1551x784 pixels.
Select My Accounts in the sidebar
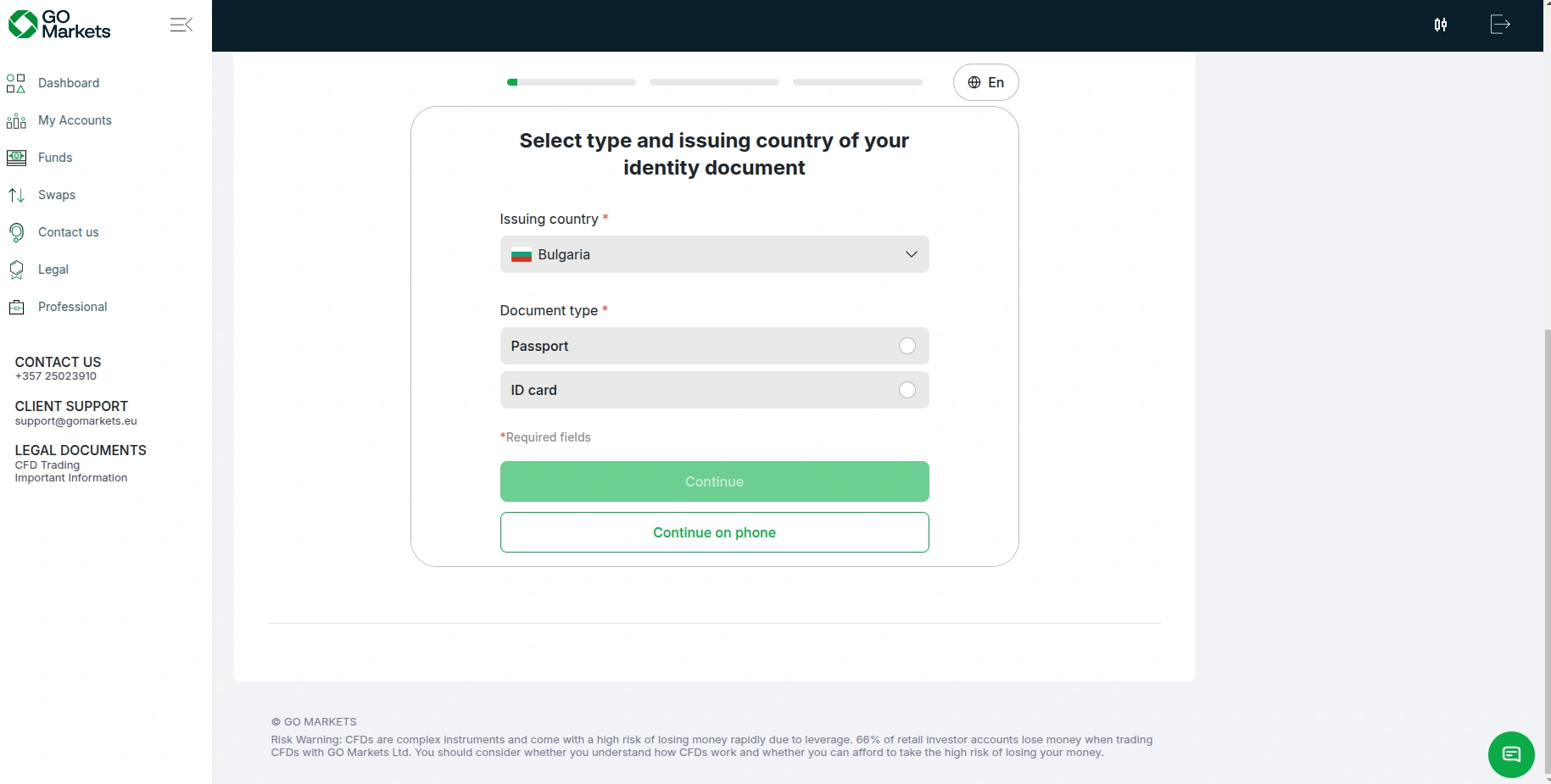(75, 120)
